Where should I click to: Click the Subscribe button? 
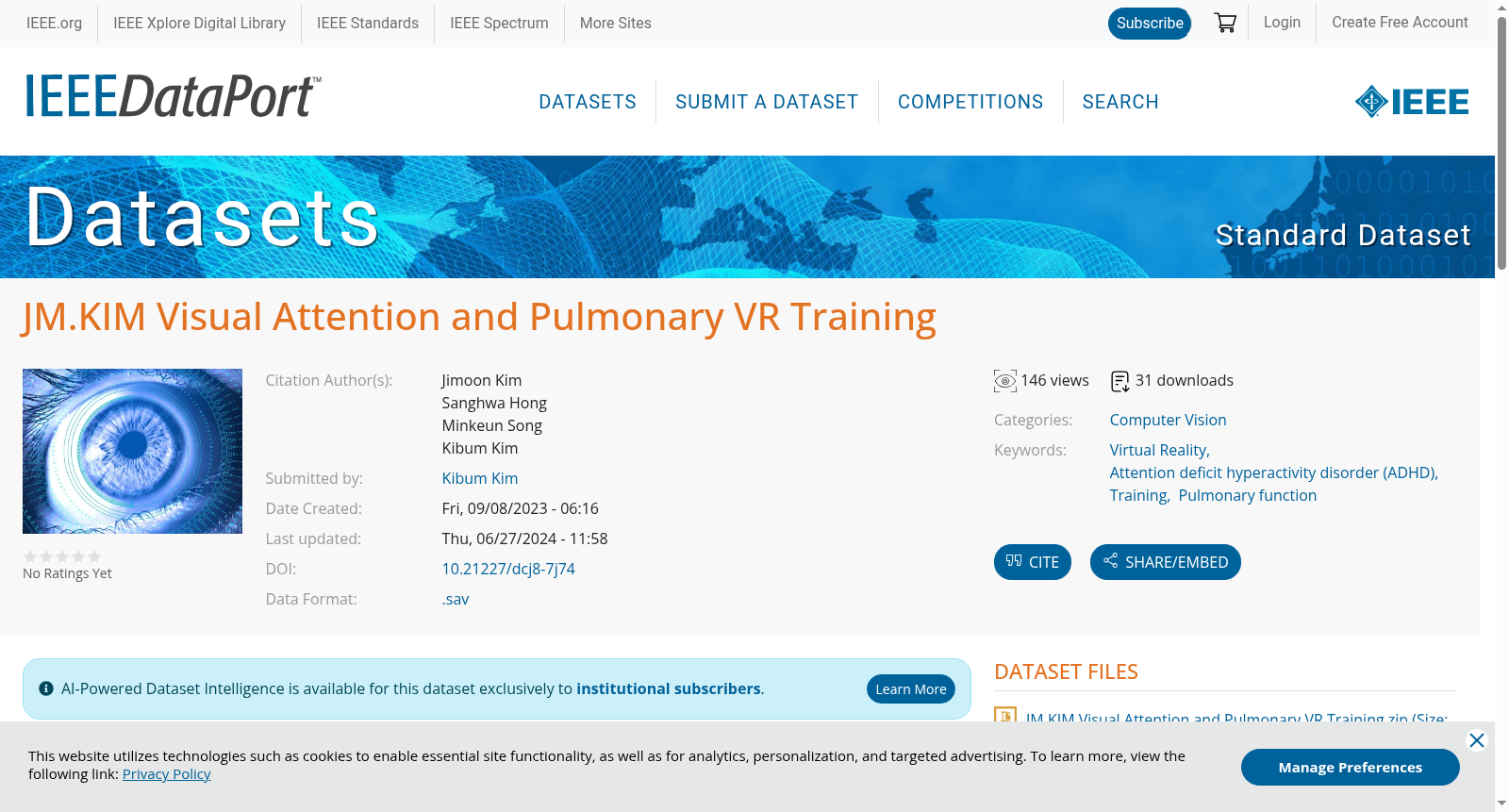click(x=1150, y=23)
